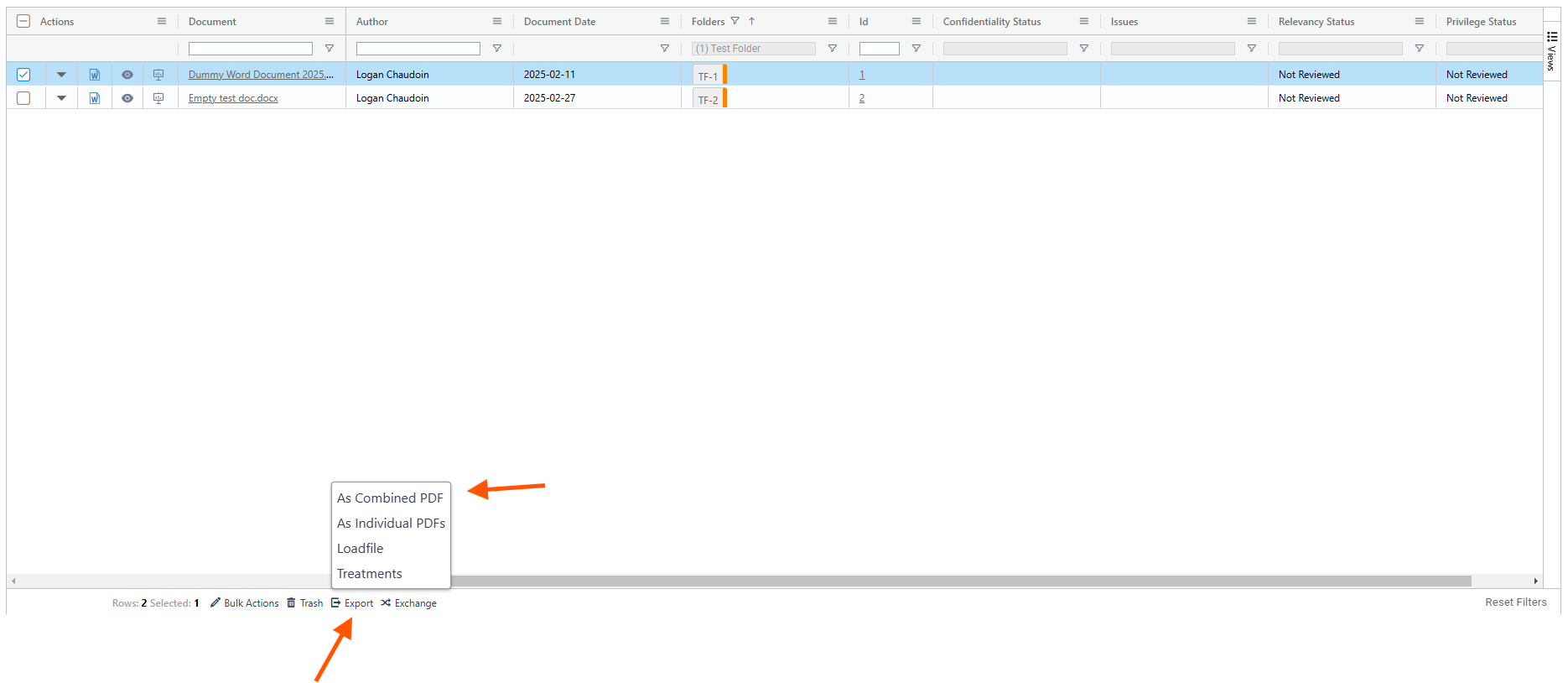The image size is (1568, 683).
Task: Click the Reset Filters button
Action: [1515, 602]
